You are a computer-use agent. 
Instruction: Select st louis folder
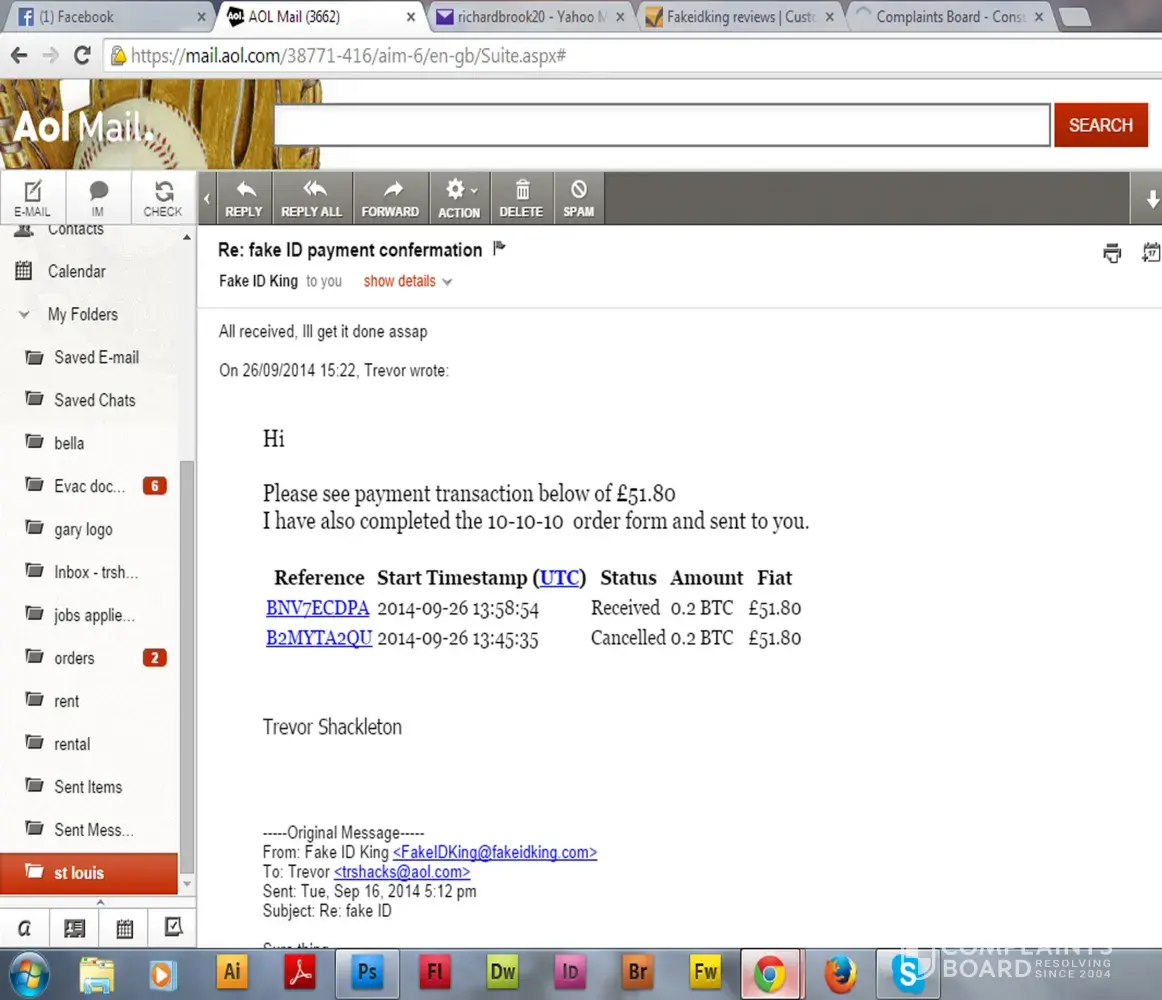coord(89,873)
